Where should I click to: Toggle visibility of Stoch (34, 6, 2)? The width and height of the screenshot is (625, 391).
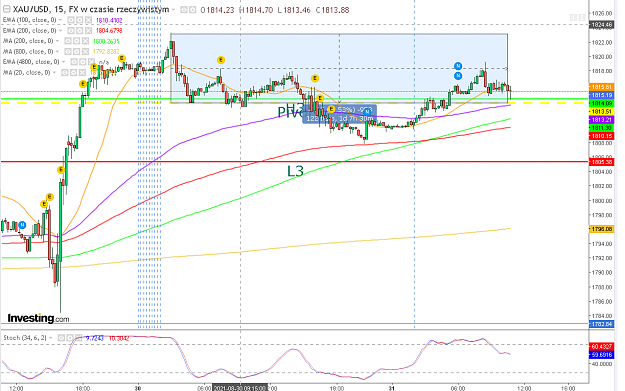coord(61,338)
